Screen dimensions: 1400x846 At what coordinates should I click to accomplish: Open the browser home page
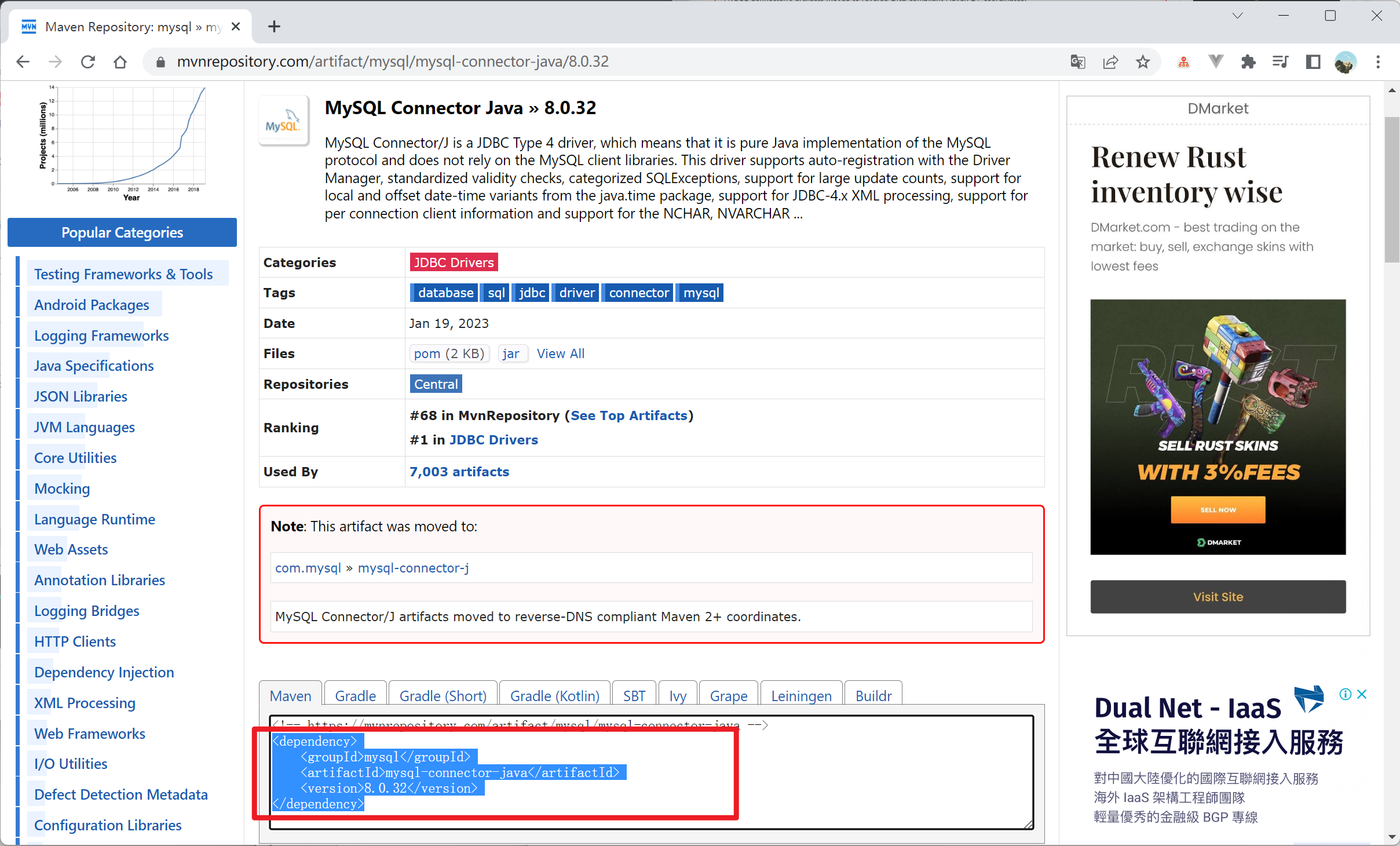pos(120,62)
